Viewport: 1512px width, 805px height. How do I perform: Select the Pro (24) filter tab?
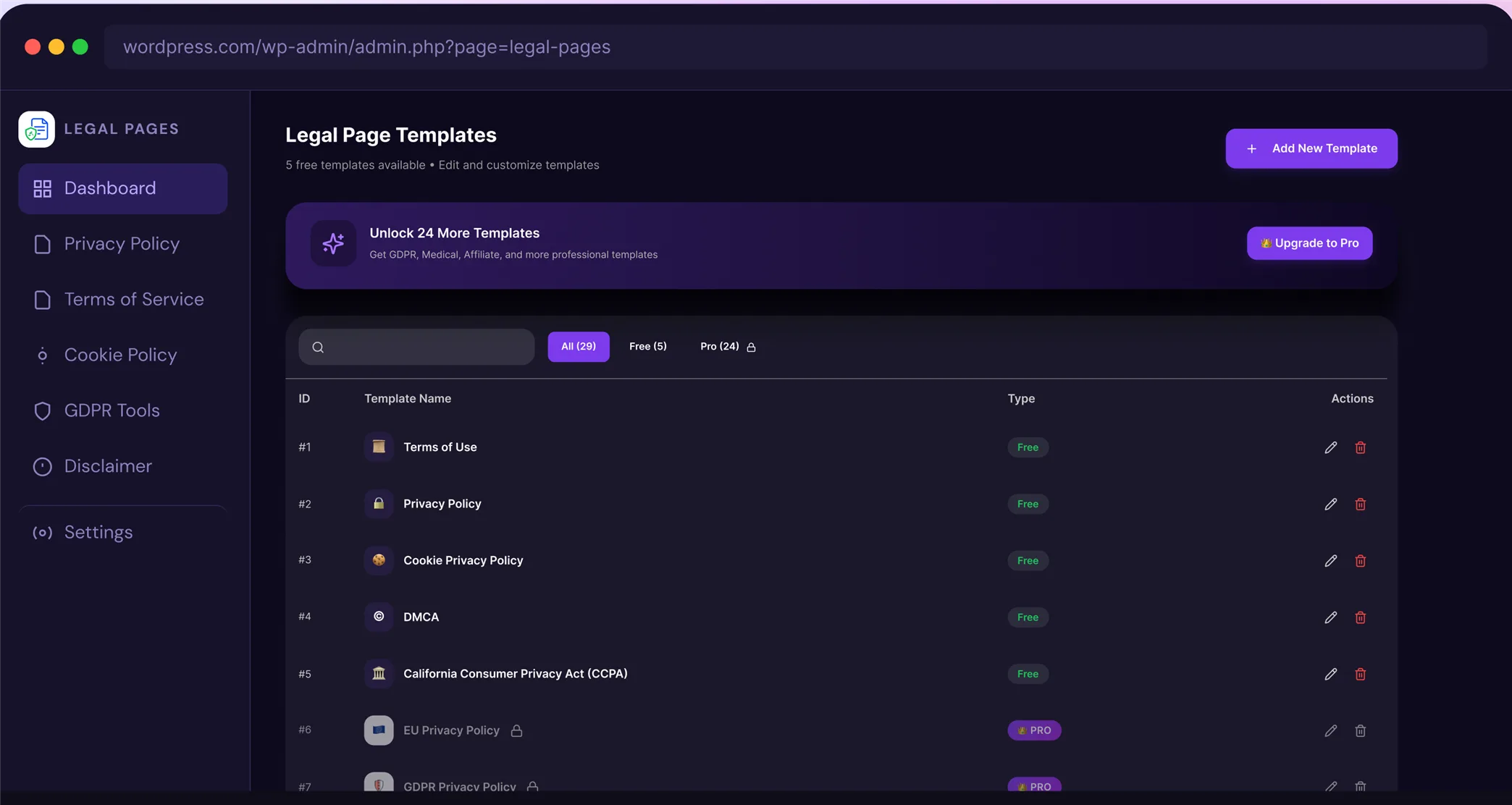tap(728, 347)
